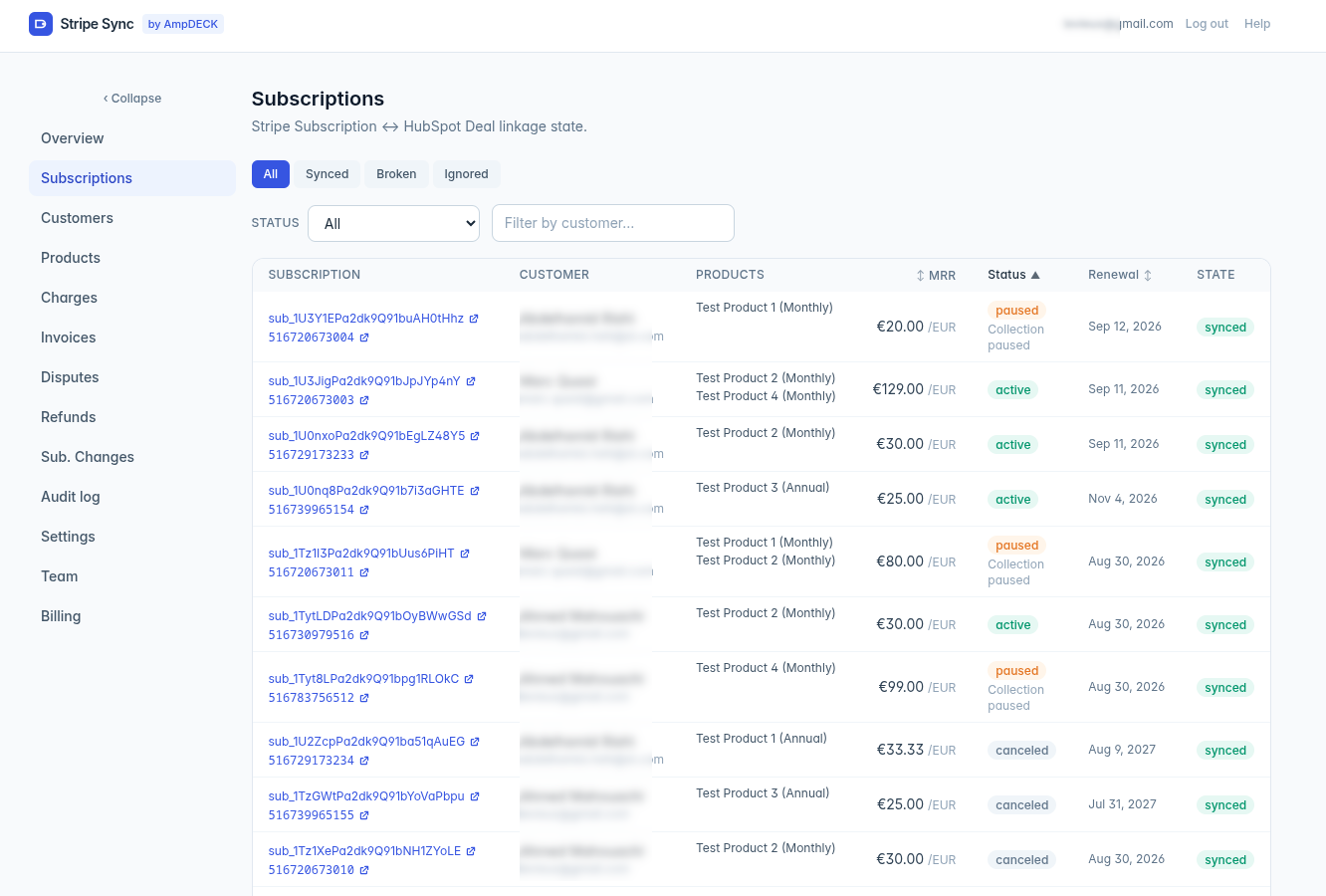Open external link icon for sub_1U0nq8Pa2dk9Q91b7i3aGHTE
Screen dimensions: 1326x896
tap(475, 491)
